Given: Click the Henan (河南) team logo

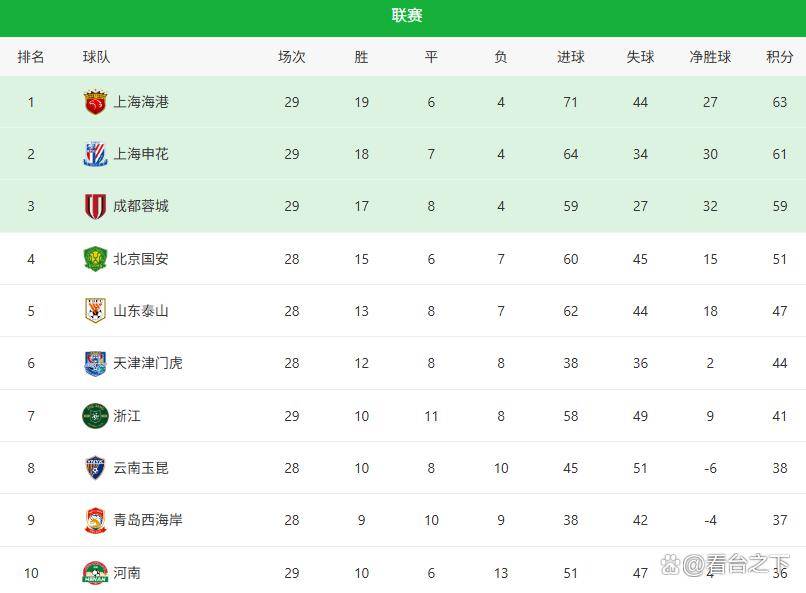Looking at the screenshot, I should click(x=95, y=573).
